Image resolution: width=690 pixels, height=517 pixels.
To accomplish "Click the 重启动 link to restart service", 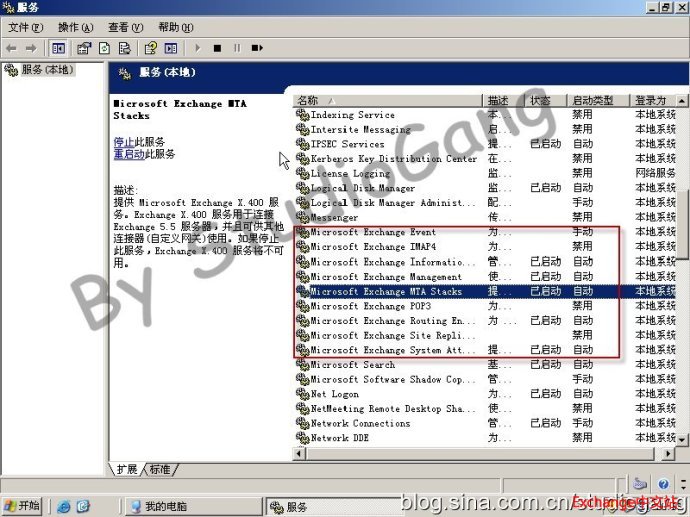I will click(128, 154).
